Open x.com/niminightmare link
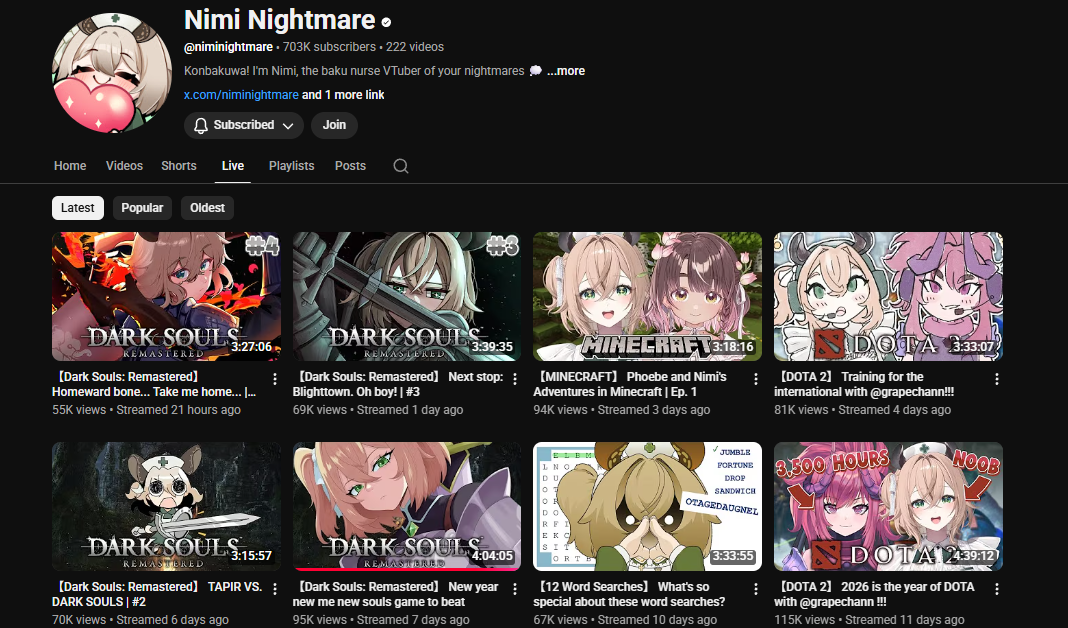1068x628 pixels. point(241,95)
